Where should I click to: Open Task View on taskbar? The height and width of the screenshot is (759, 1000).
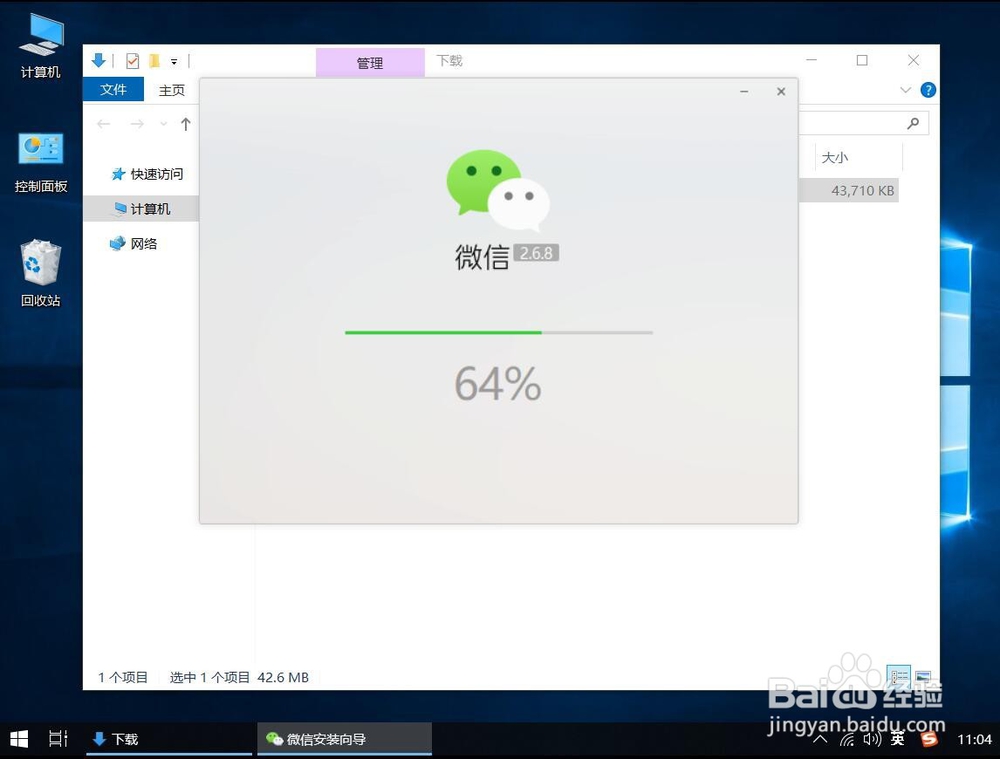pos(58,739)
